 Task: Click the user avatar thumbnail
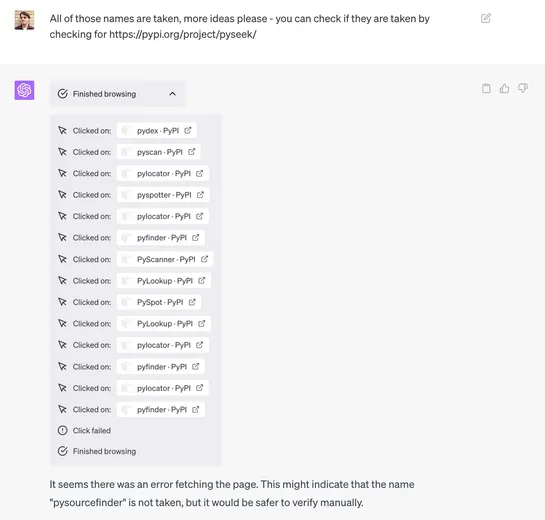[24, 20]
